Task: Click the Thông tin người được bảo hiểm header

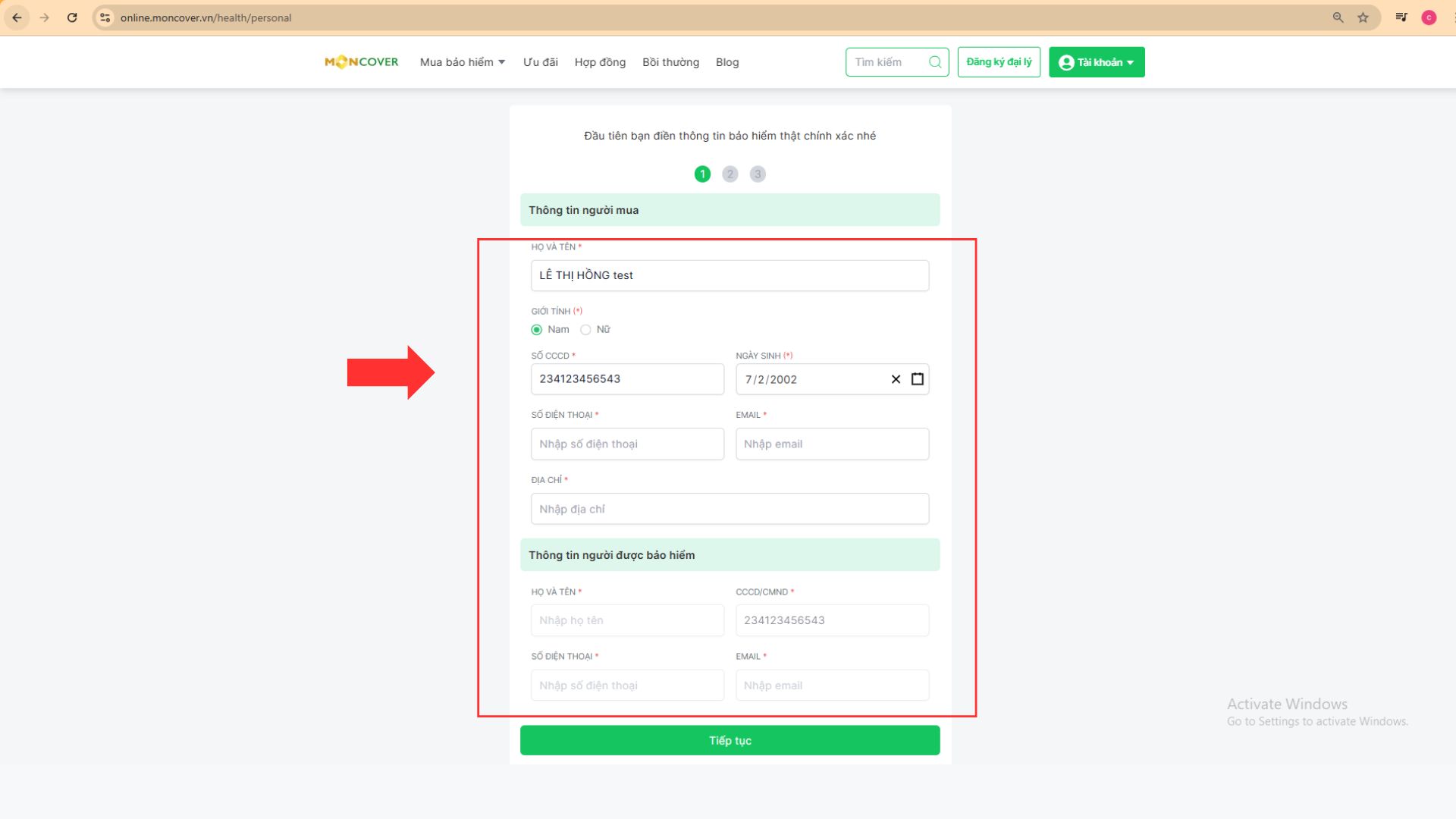Action: pyautogui.click(x=730, y=555)
